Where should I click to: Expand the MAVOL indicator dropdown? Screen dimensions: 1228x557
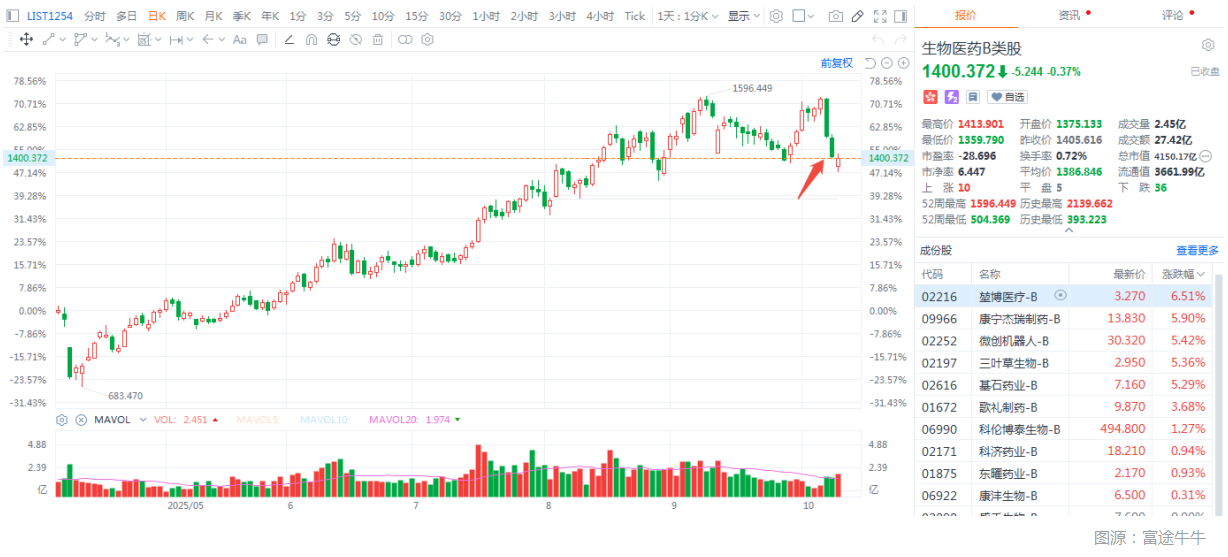point(143,420)
